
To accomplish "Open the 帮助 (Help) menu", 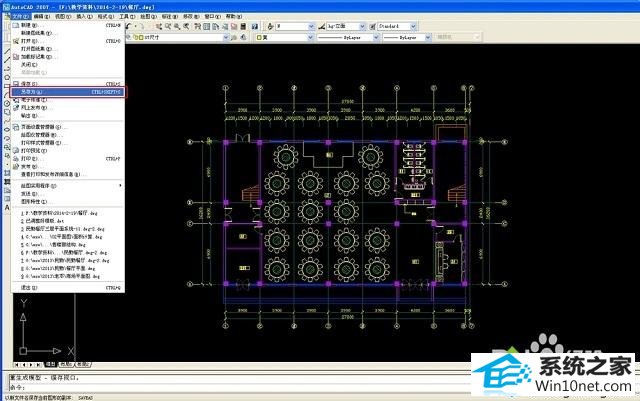I will click(233, 16).
